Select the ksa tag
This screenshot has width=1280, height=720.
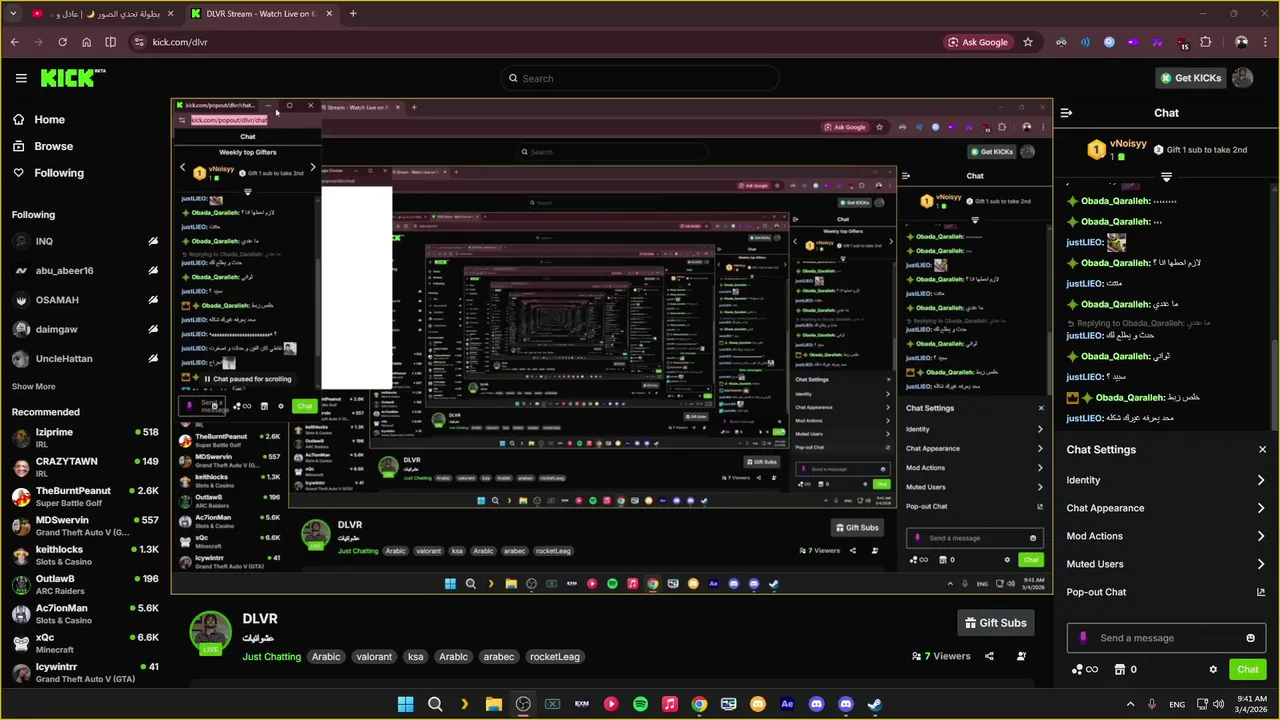point(415,657)
